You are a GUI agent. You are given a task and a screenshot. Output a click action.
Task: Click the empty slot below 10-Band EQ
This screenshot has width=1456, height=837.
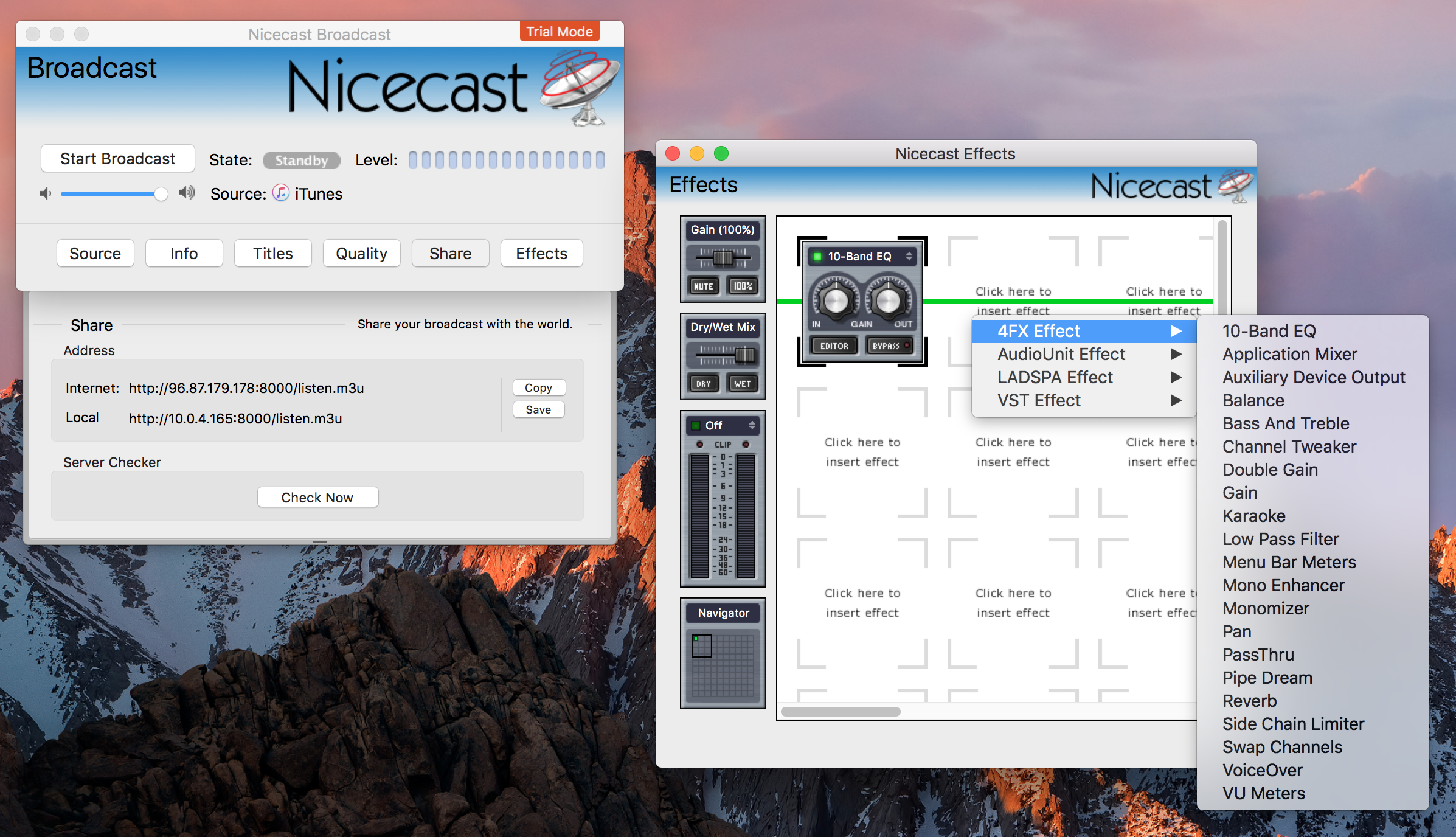(x=862, y=452)
